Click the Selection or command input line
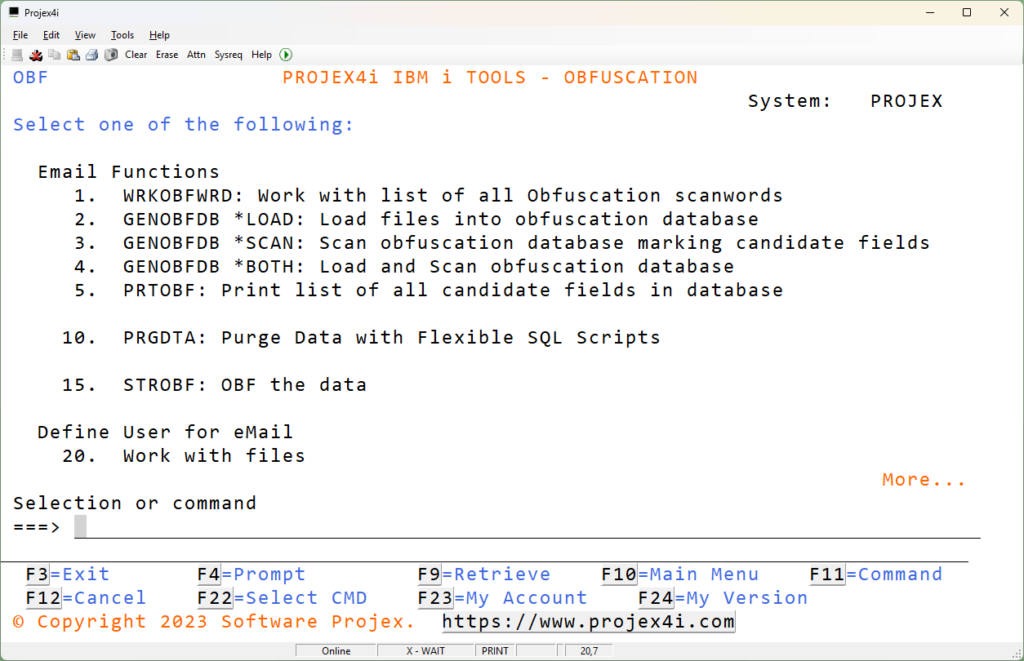 point(527,526)
